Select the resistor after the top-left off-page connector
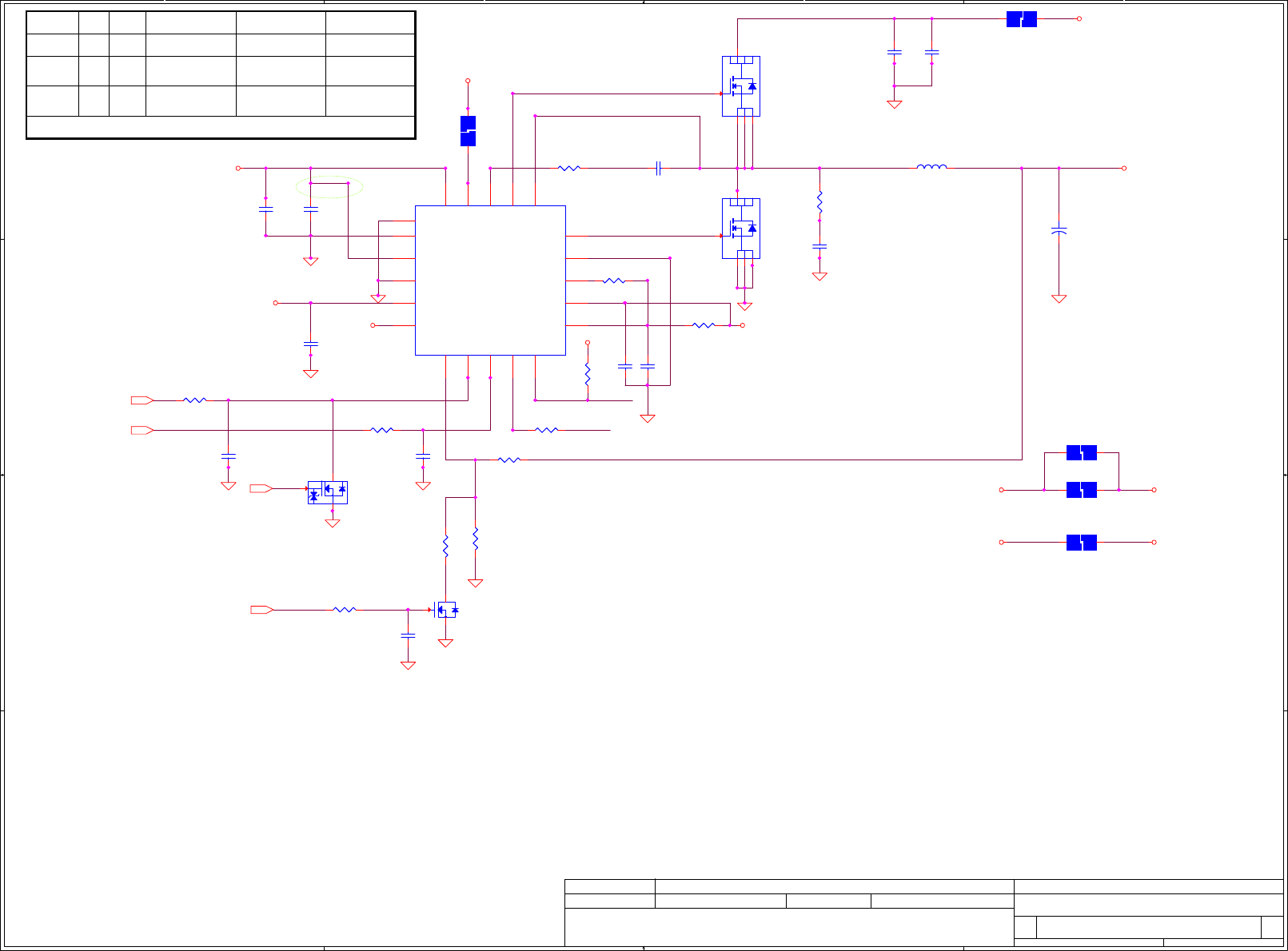 tap(195, 400)
